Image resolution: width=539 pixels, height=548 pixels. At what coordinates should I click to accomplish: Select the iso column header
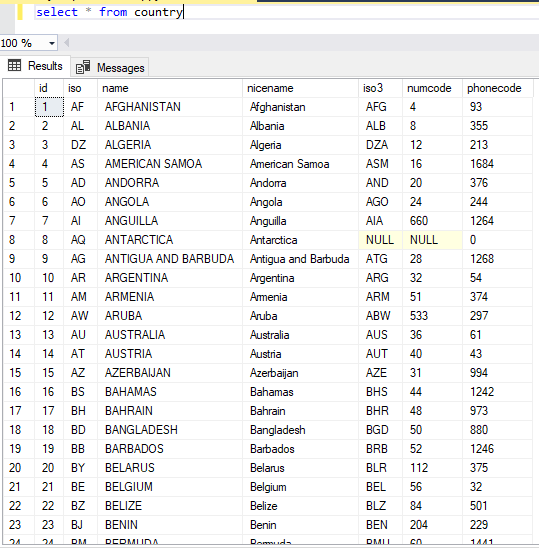click(x=81, y=88)
